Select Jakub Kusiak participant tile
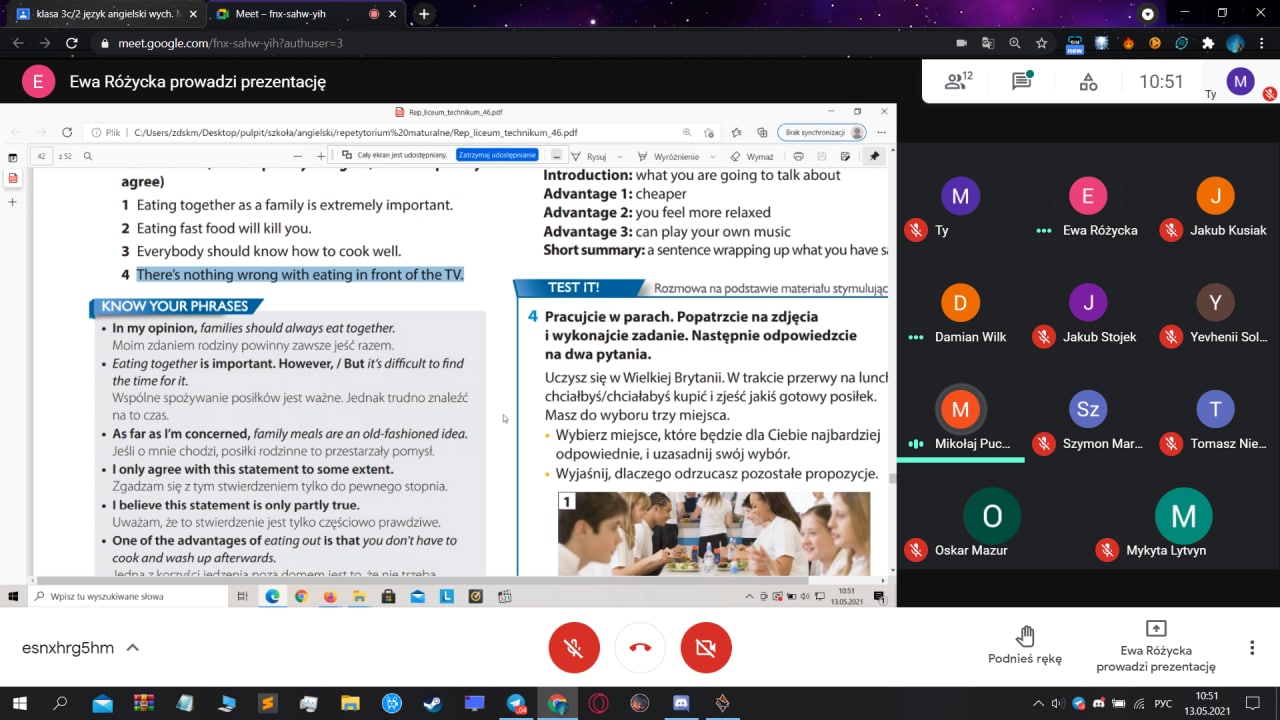 coord(1215,208)
